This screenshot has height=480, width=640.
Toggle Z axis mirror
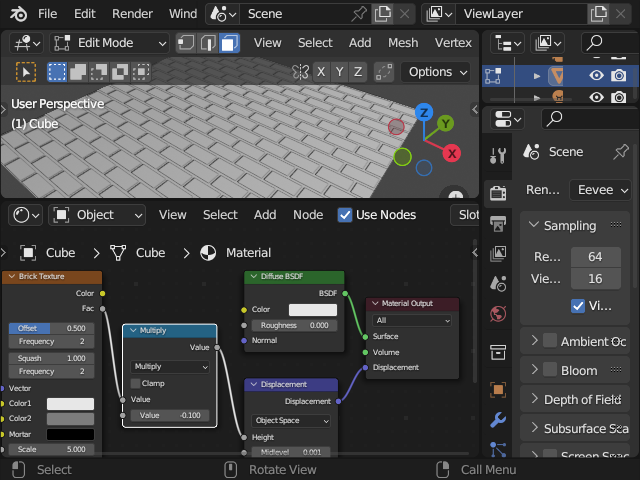click(358, 72)
